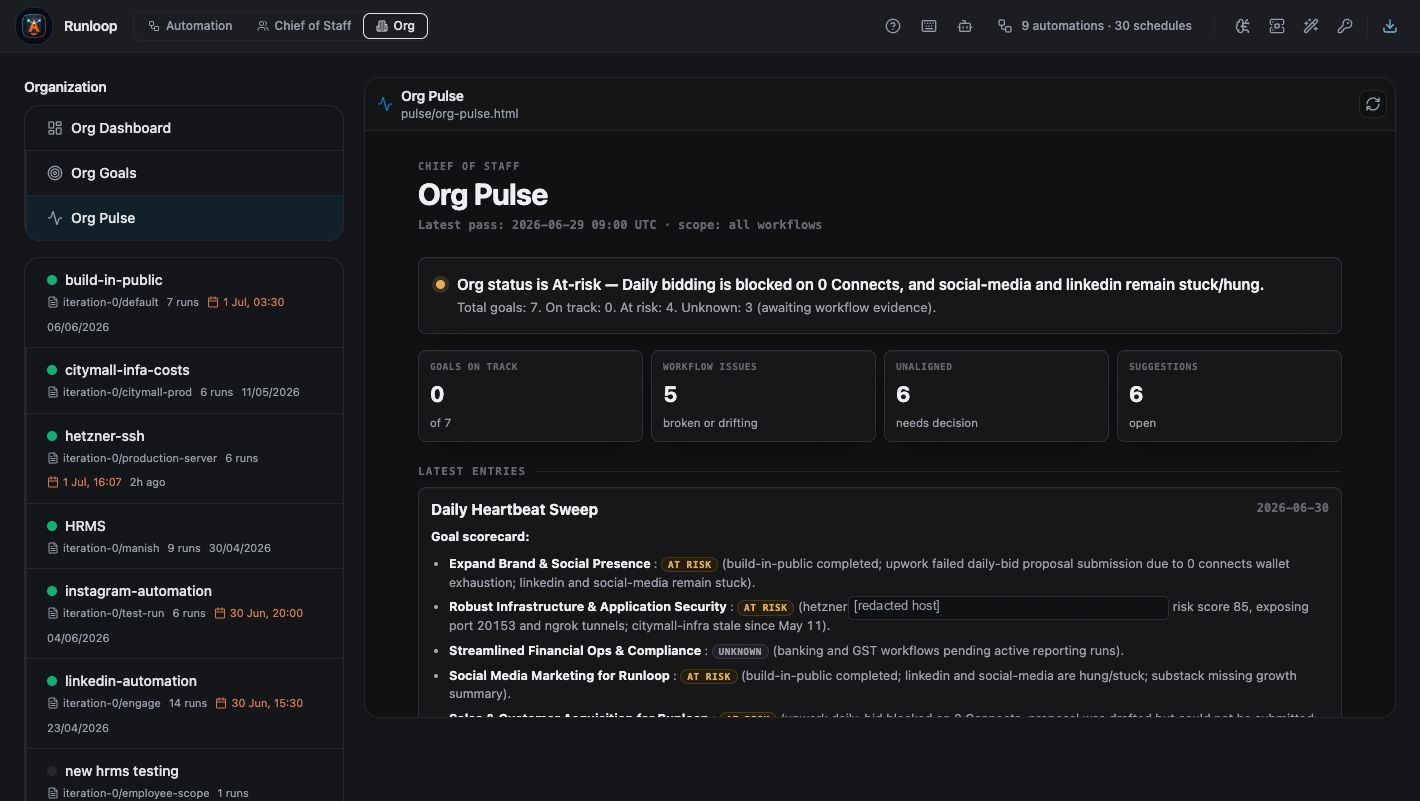The width and height of the screenshot is (1420, 801).
Task: Click the 2h ago text under hetzner-ssh
Action: [x=148, y=482]
